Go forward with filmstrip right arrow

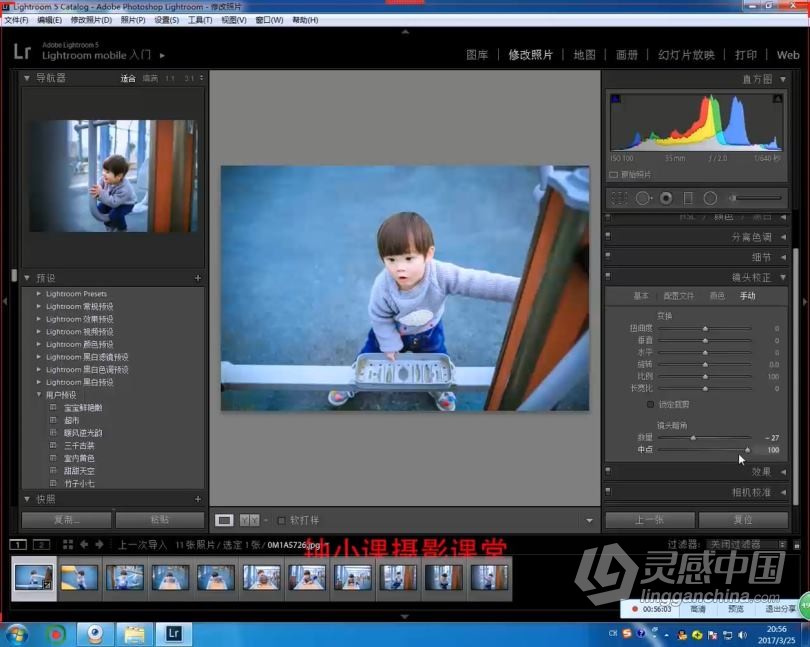99,545
